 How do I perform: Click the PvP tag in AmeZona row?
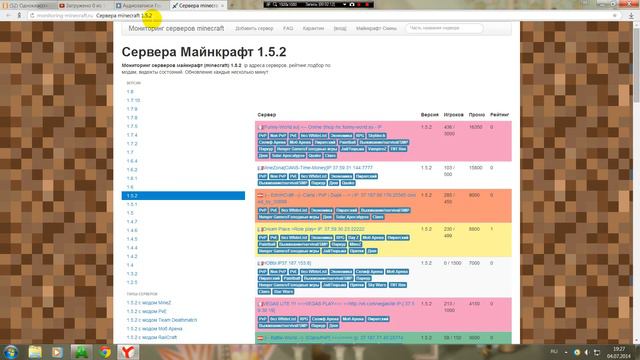point(262,176)
